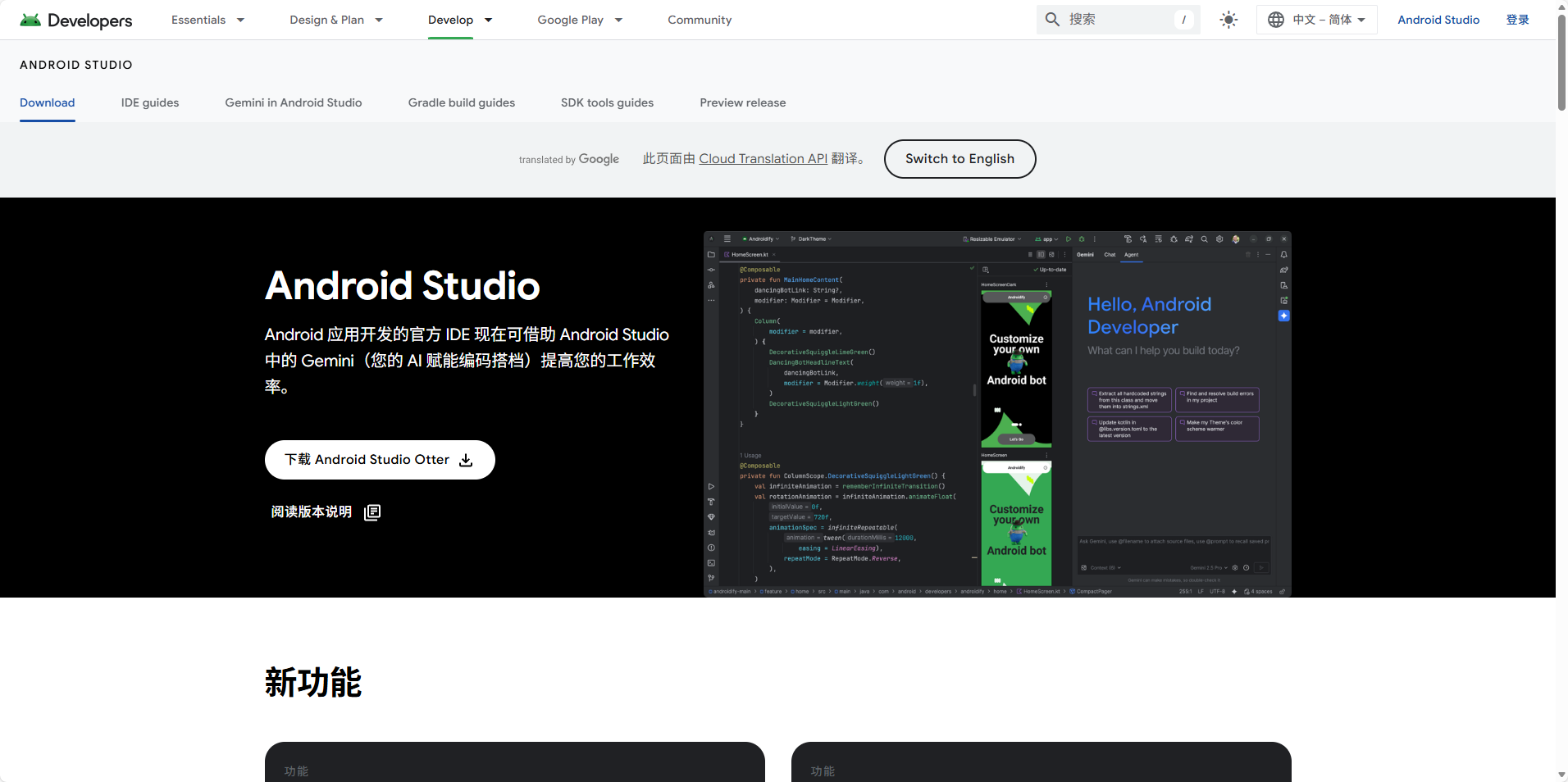Open the Community menu item

click(x=699, y=20)
